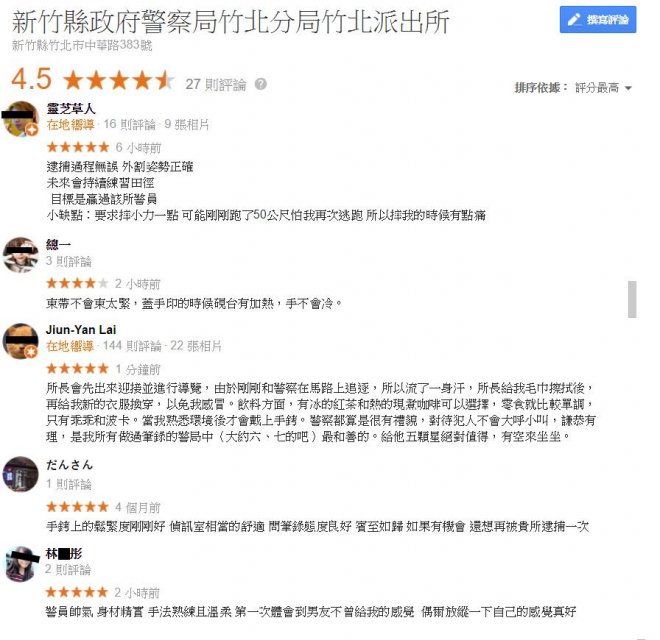Click the local guide badge on 靈芝草人 avatar
This screenshot has width=660, height=640.
click(32, 130)
